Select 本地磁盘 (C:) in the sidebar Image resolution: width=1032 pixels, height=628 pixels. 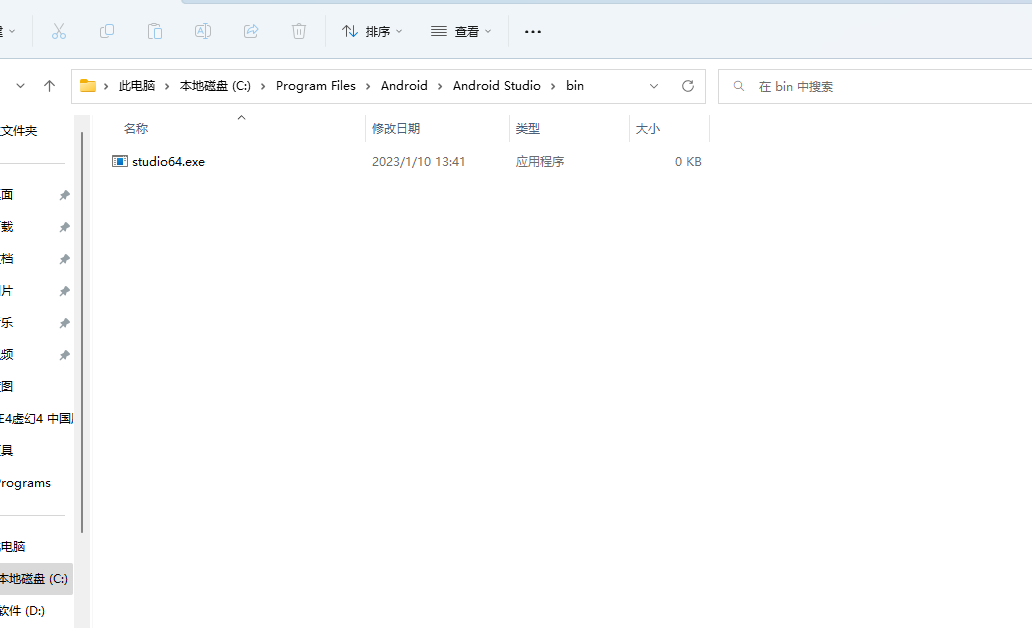[x=34, y=579]
